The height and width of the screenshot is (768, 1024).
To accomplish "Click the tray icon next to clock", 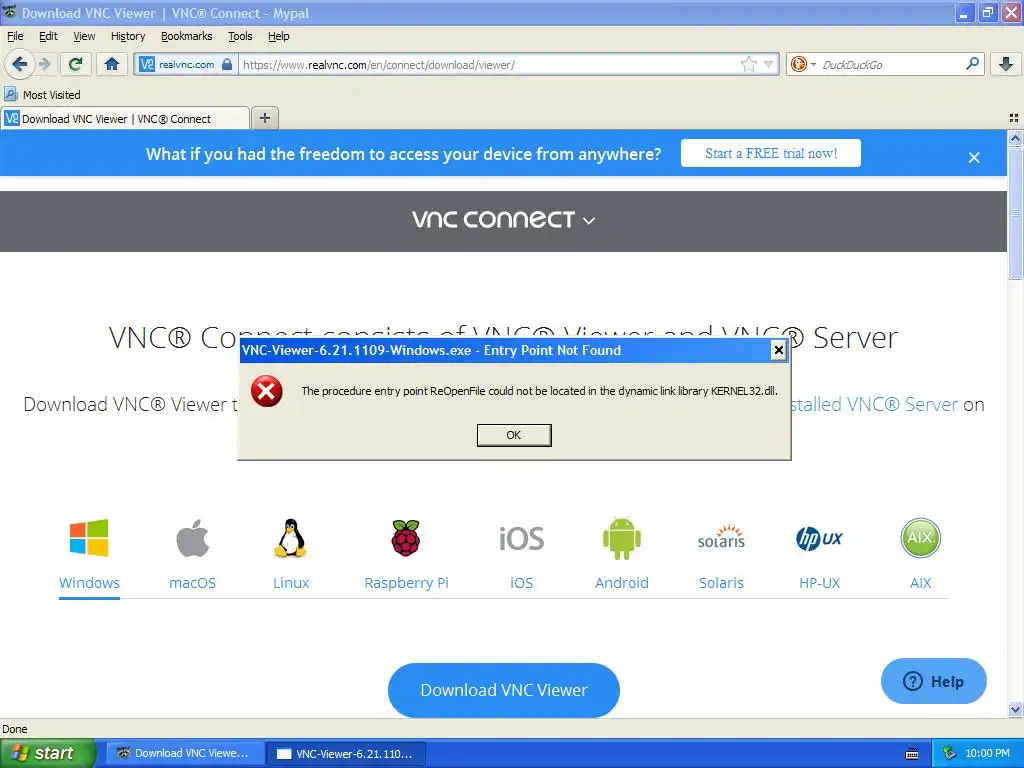I will pos(949,753).
